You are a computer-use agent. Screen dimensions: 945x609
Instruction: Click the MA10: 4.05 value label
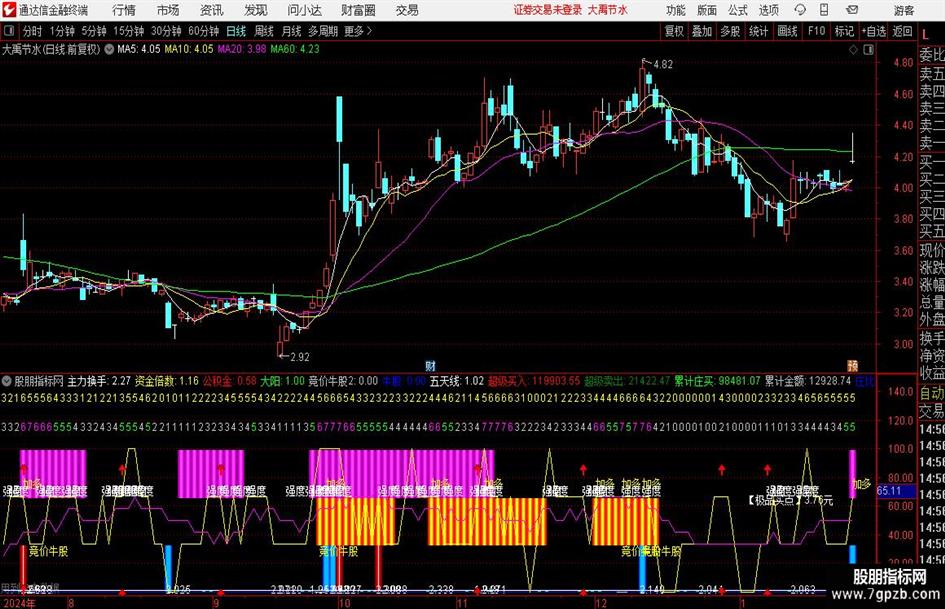189,49
